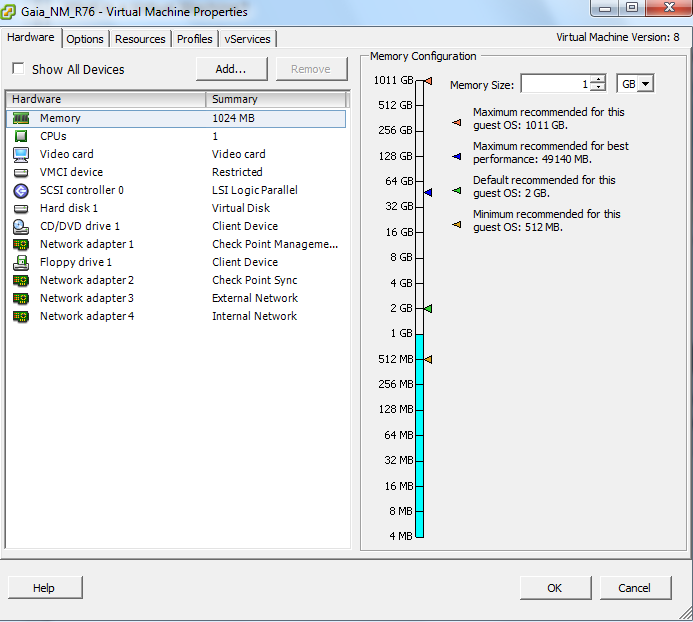Confirm changes with the OK button
The width and height of the screenshot is (693, 622).
pos(555,588)
